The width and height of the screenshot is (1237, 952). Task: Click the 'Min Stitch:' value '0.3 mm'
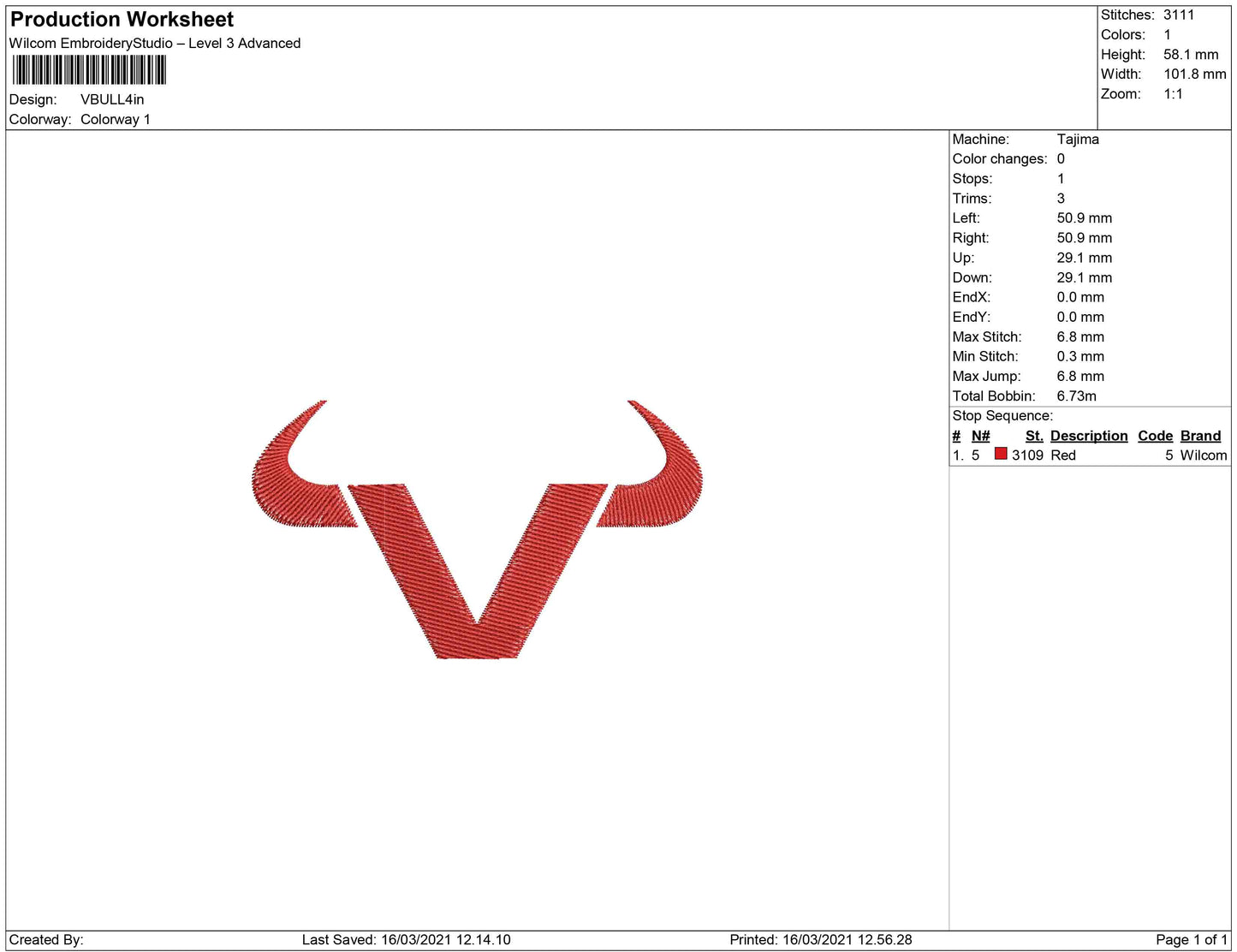click(x=1080, y=357)
